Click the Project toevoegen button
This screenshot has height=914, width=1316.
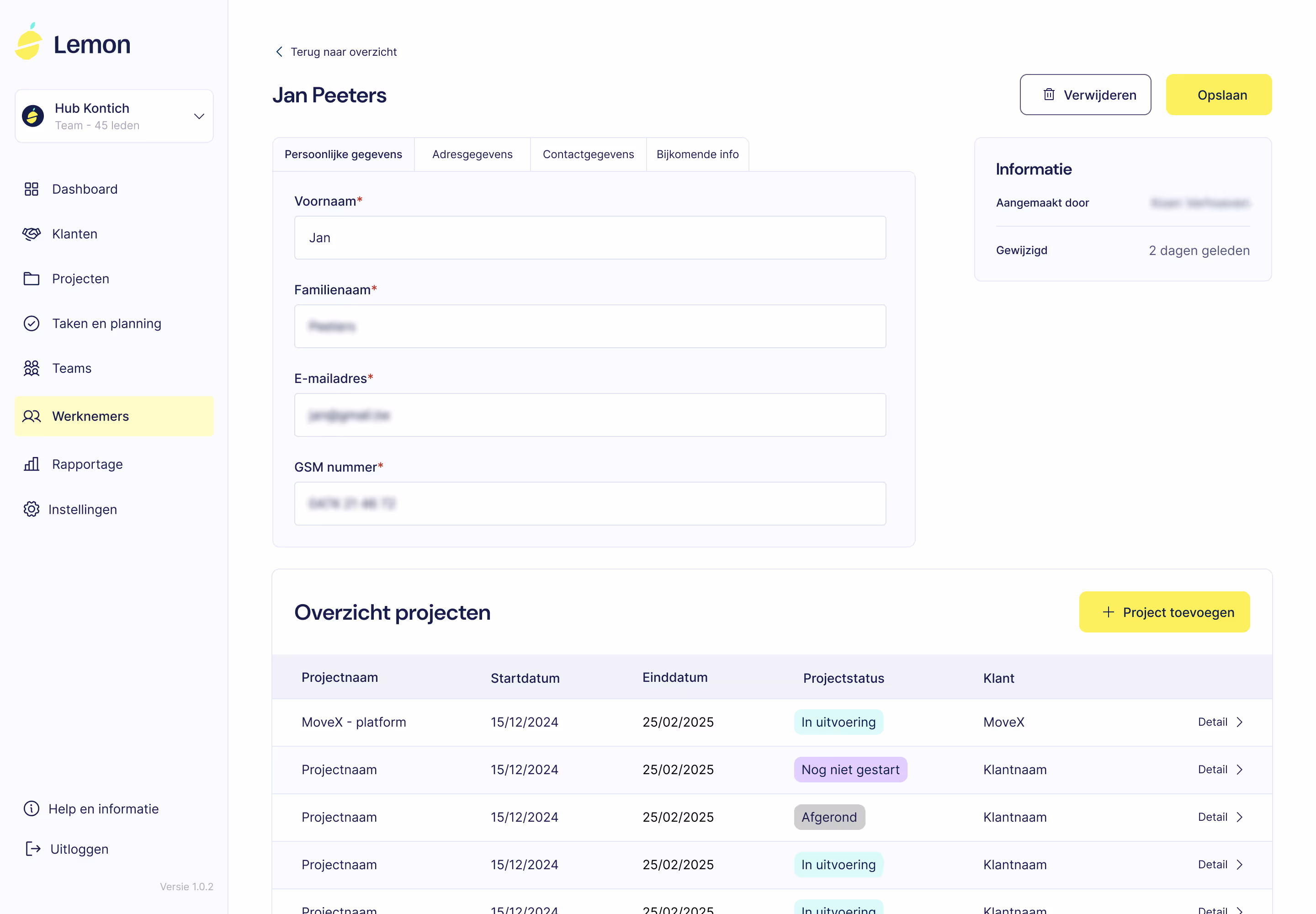1164,612
